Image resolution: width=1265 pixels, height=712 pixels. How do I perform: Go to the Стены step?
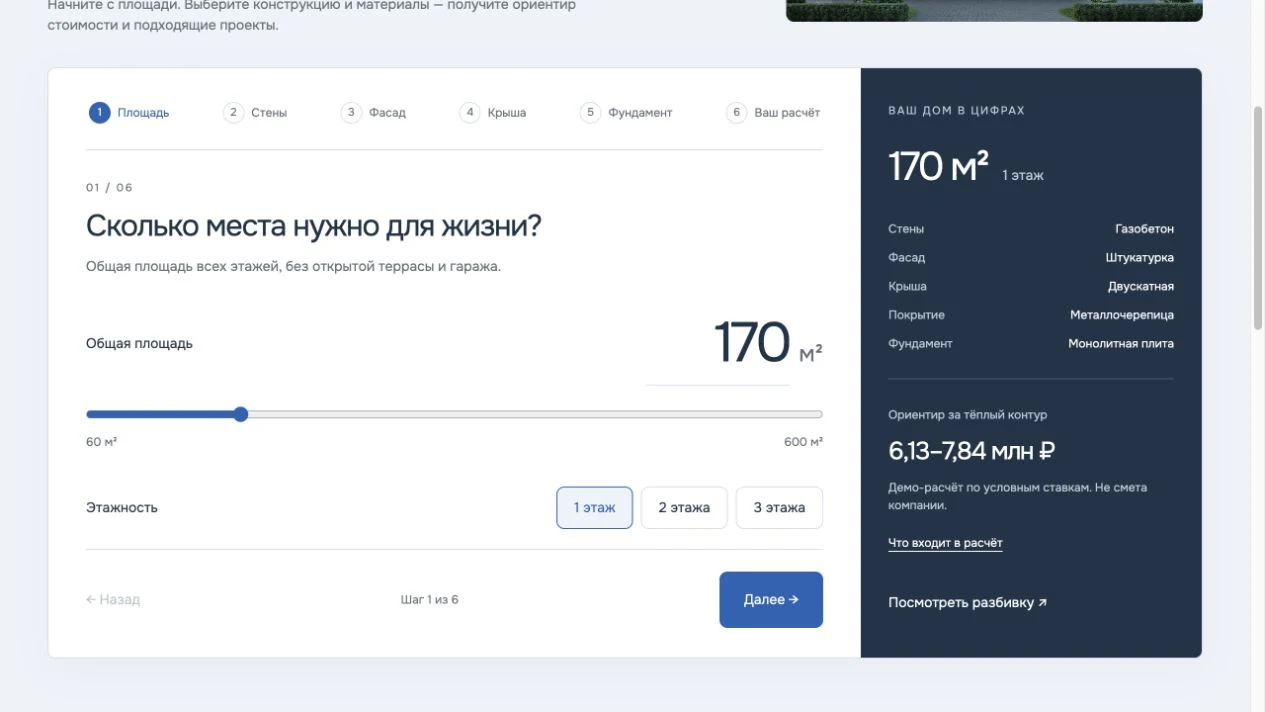click(255, 113)
